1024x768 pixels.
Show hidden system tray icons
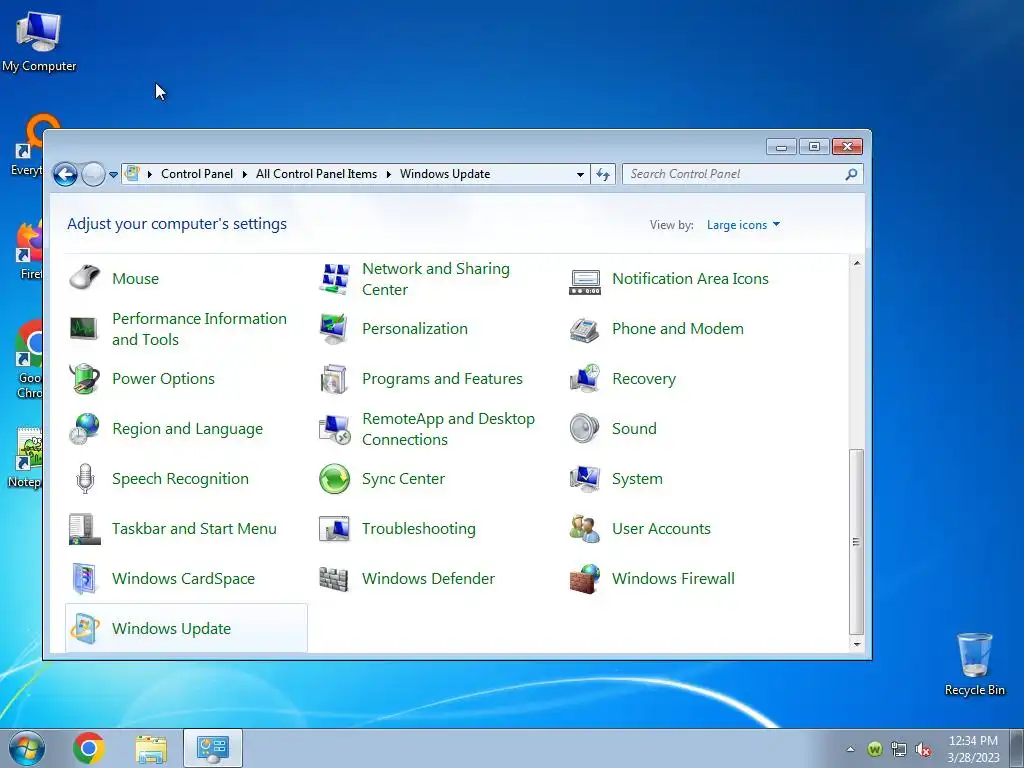[850, 749]
